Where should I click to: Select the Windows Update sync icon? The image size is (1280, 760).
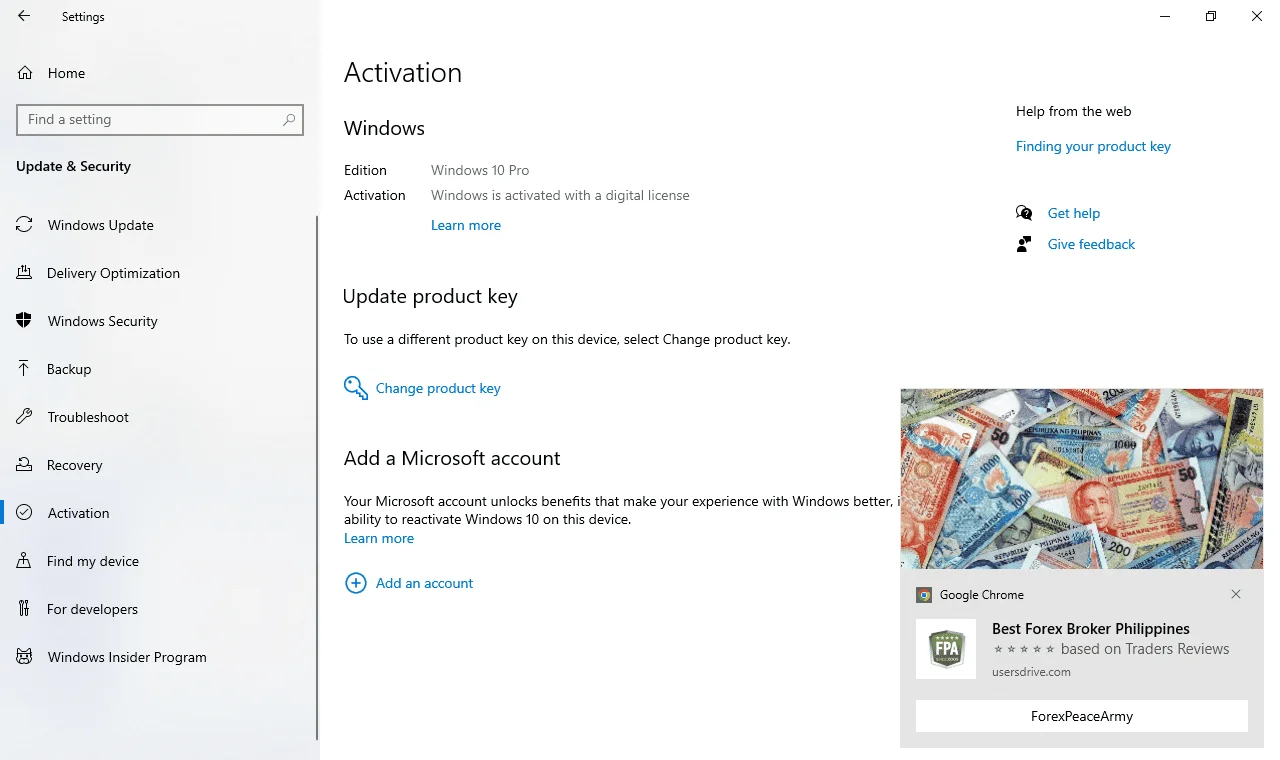click(24, 225)
